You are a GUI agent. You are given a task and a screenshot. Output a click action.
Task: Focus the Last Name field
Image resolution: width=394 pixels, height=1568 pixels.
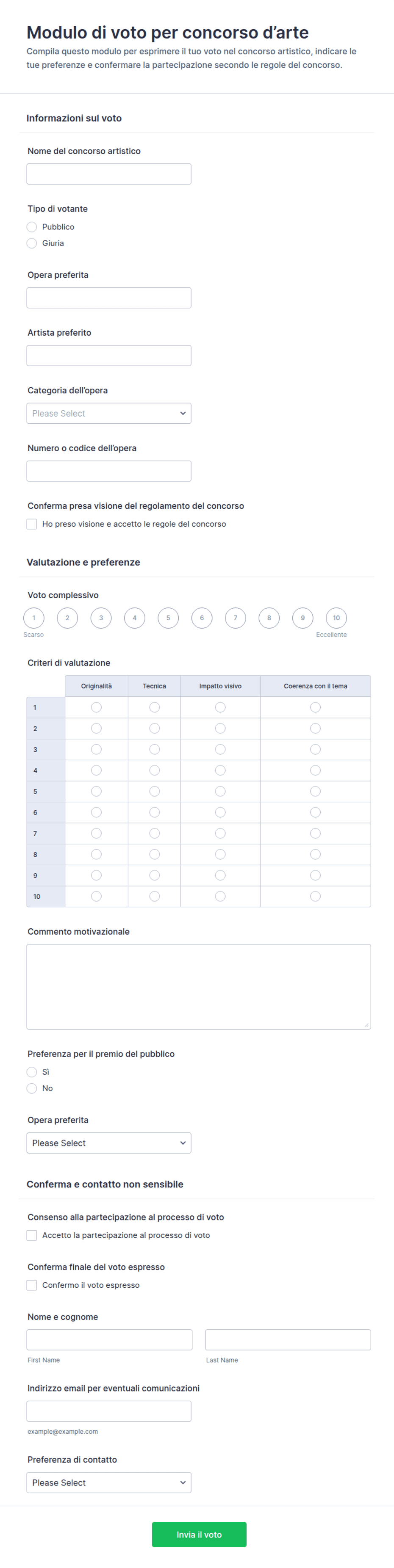[288, 1340]
